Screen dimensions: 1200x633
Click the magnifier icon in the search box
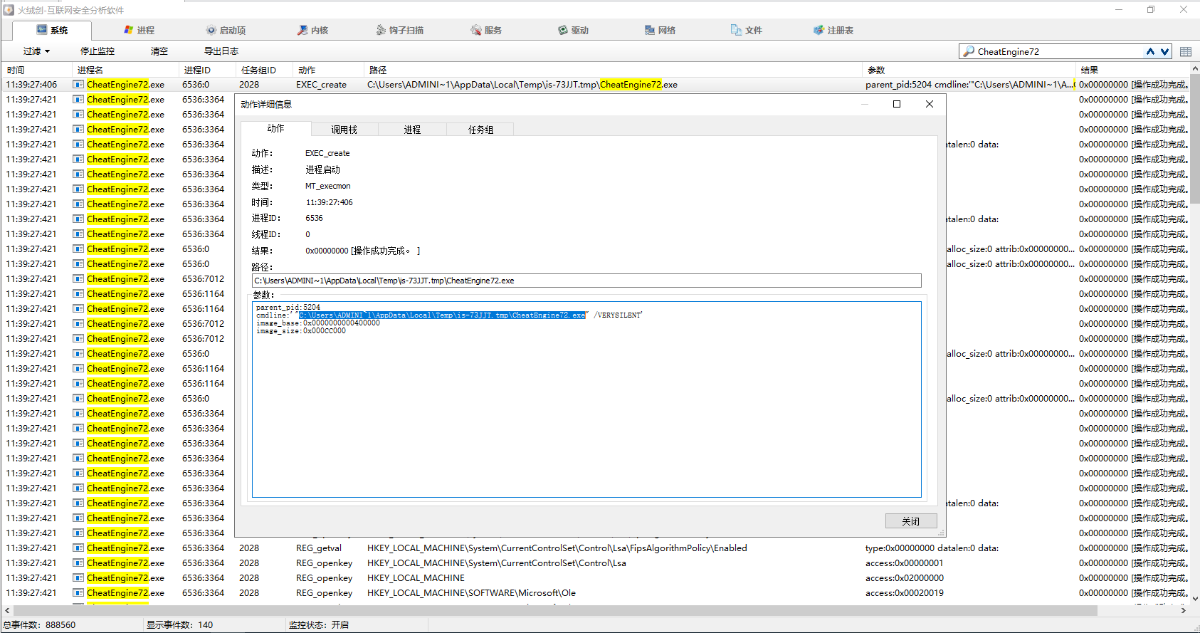968,51
